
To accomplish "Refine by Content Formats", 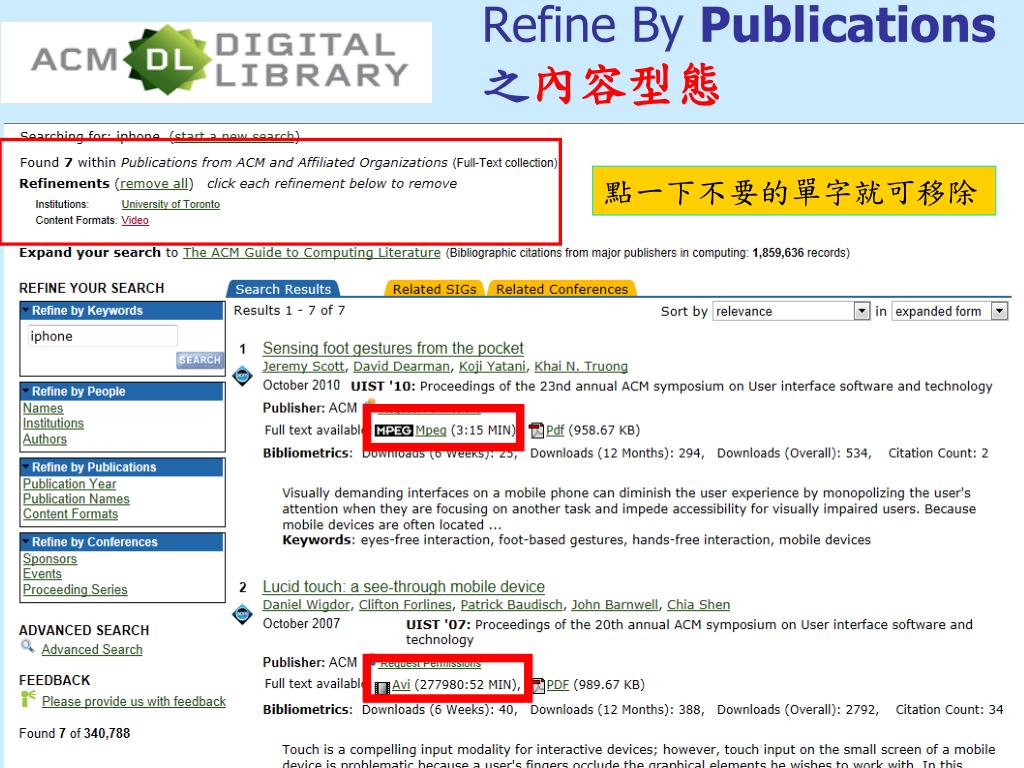I will click(71, 514).
